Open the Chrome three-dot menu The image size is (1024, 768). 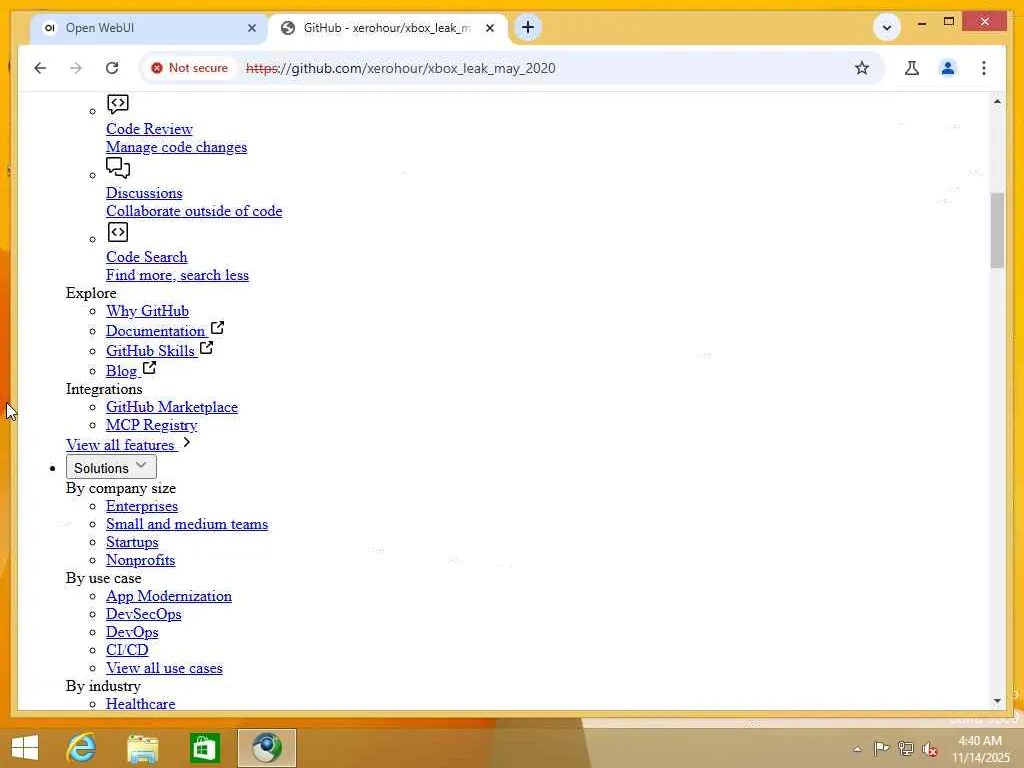pyautogui.click(x=984, y=68)
